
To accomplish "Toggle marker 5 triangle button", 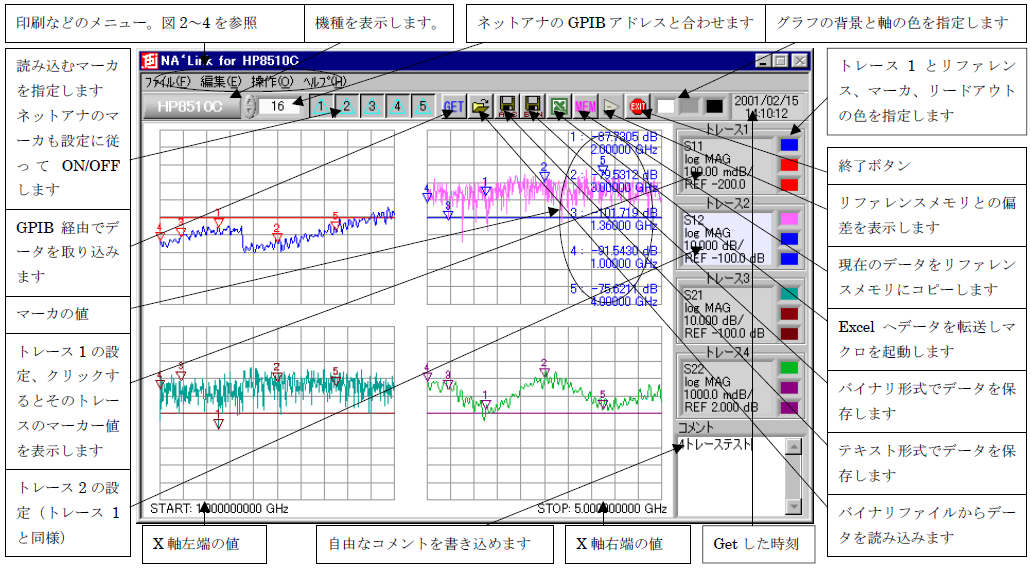I will [x=423, y=106].
